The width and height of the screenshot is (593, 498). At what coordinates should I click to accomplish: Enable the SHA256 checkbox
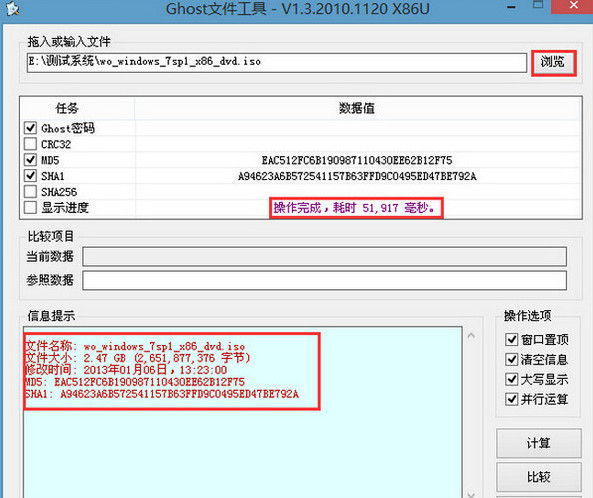click(x=30, y=191)
